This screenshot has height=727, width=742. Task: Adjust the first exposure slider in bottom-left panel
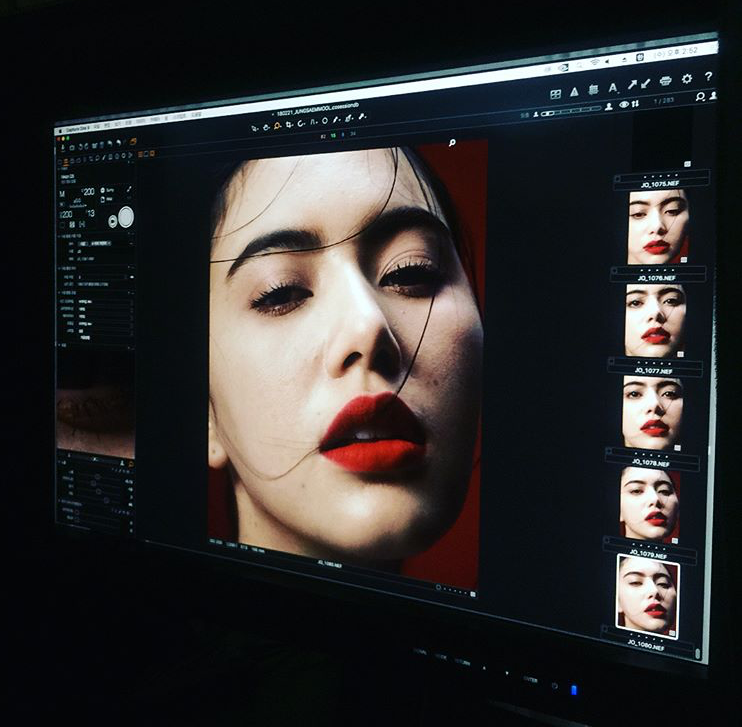click(97, 477)
